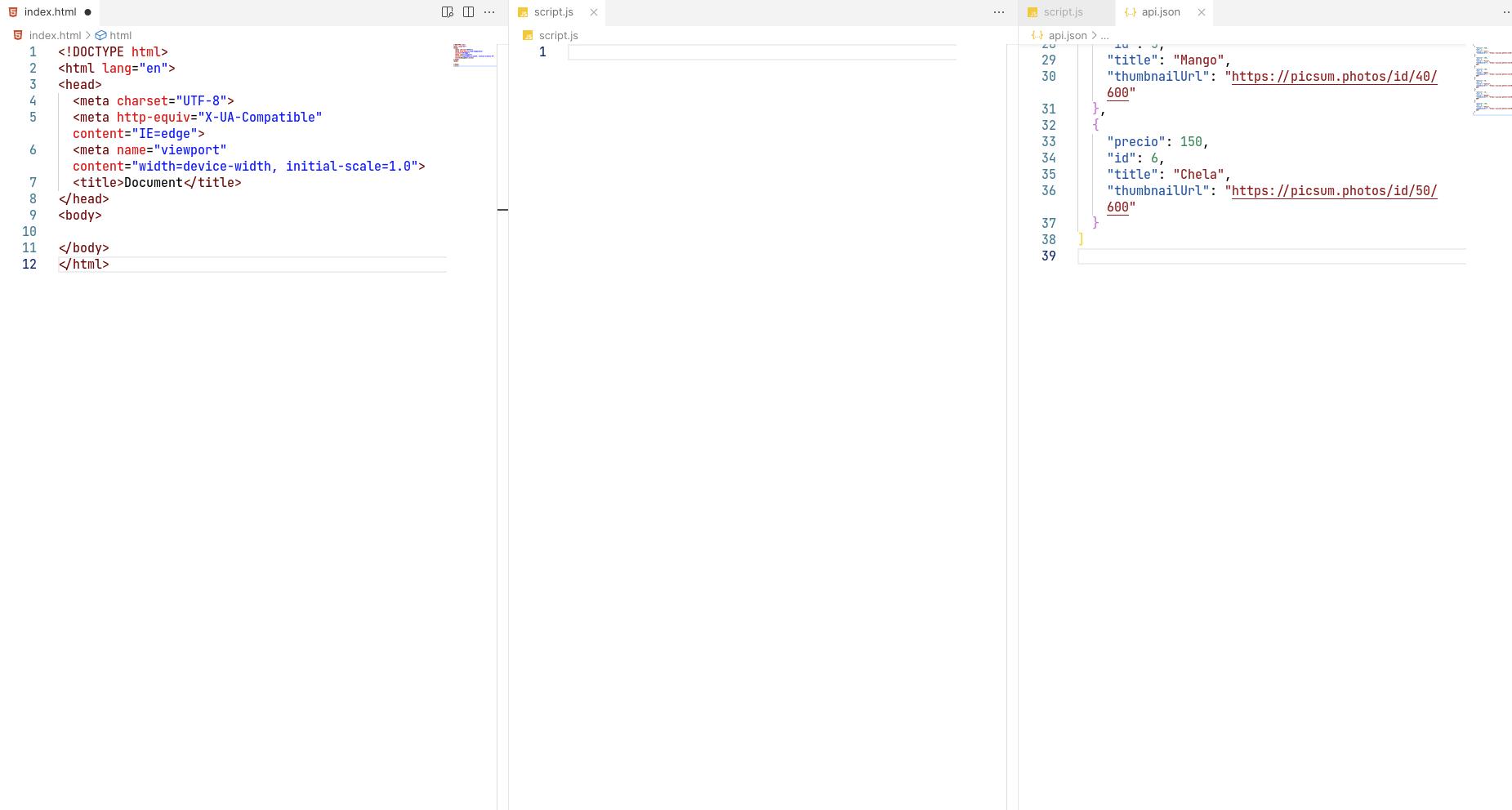Screen dimensions: 1512x810
Task: Click JS file icon on middle script.js tab
Action: [x=523, y=12]
